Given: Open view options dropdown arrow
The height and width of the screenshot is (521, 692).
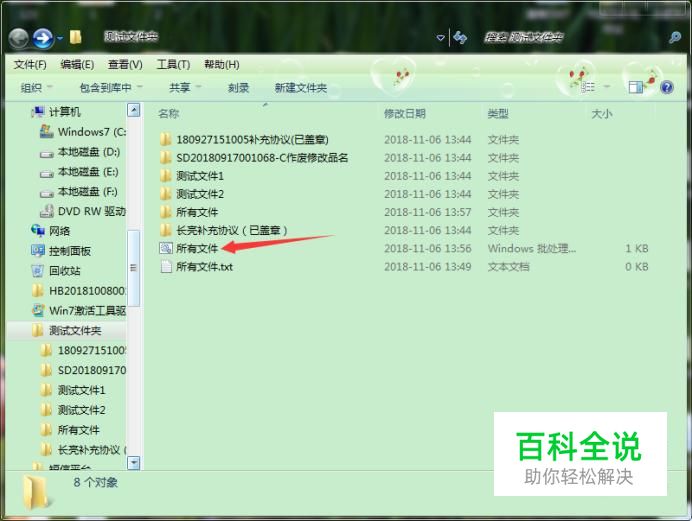Looking at the screenshot, I should [x=606, y=87].
